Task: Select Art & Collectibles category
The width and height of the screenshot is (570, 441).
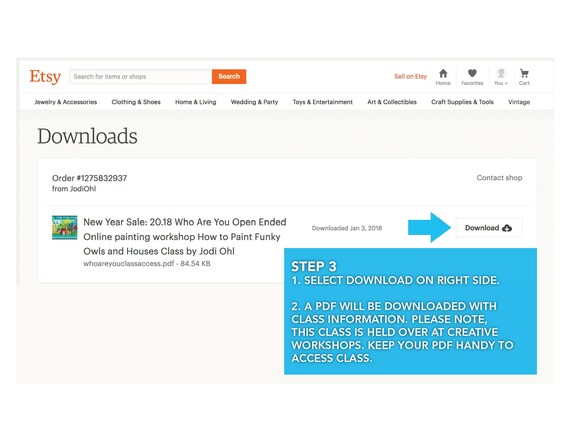Action: tap(392, 102)
